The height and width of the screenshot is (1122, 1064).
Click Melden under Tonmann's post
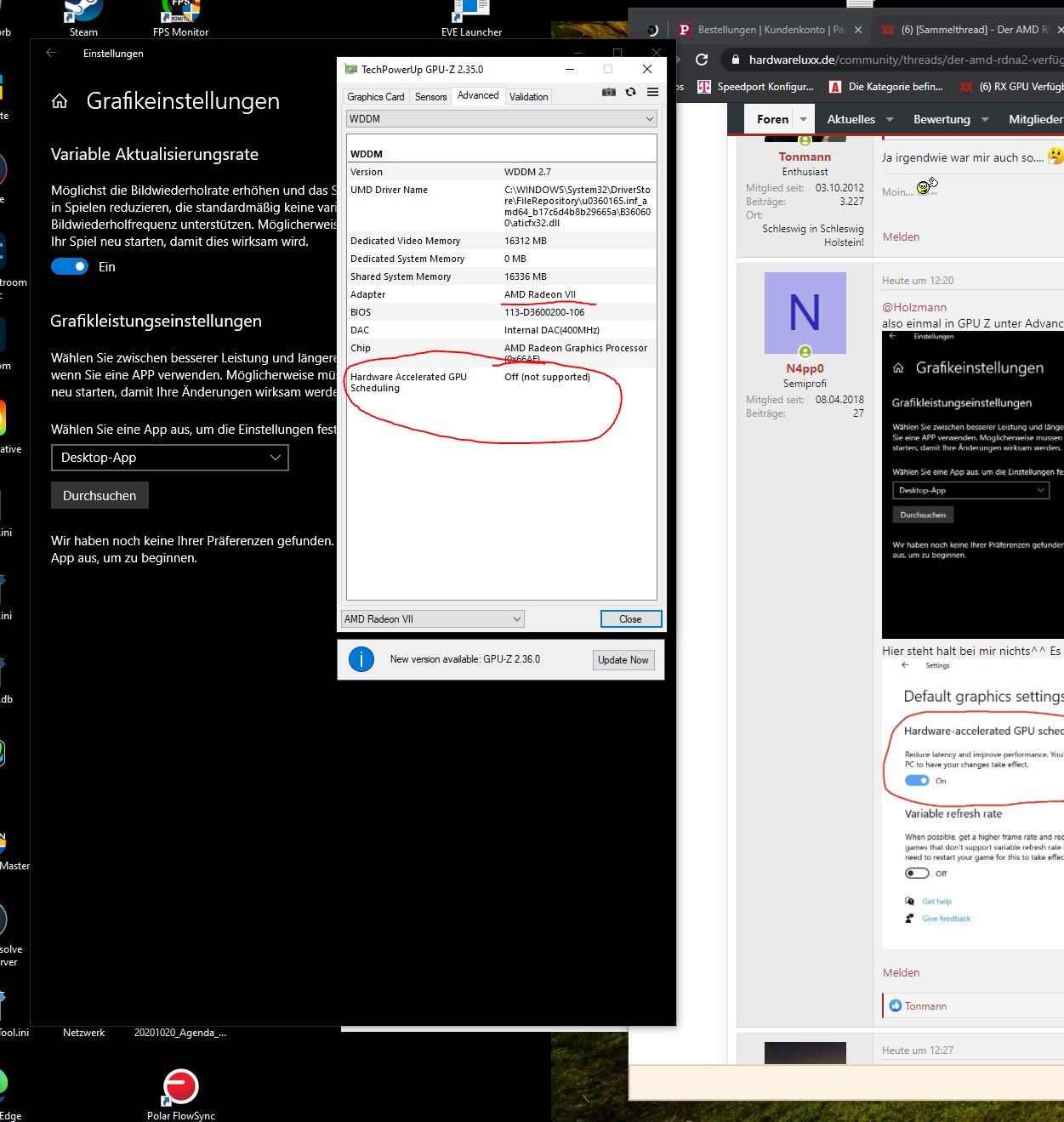click(901, 236)
